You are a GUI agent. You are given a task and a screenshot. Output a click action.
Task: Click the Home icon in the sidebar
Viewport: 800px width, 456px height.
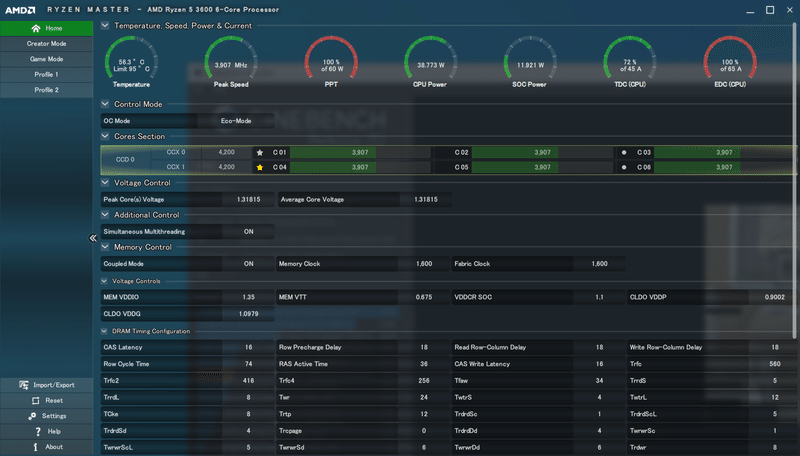click(x=36, y=29)
